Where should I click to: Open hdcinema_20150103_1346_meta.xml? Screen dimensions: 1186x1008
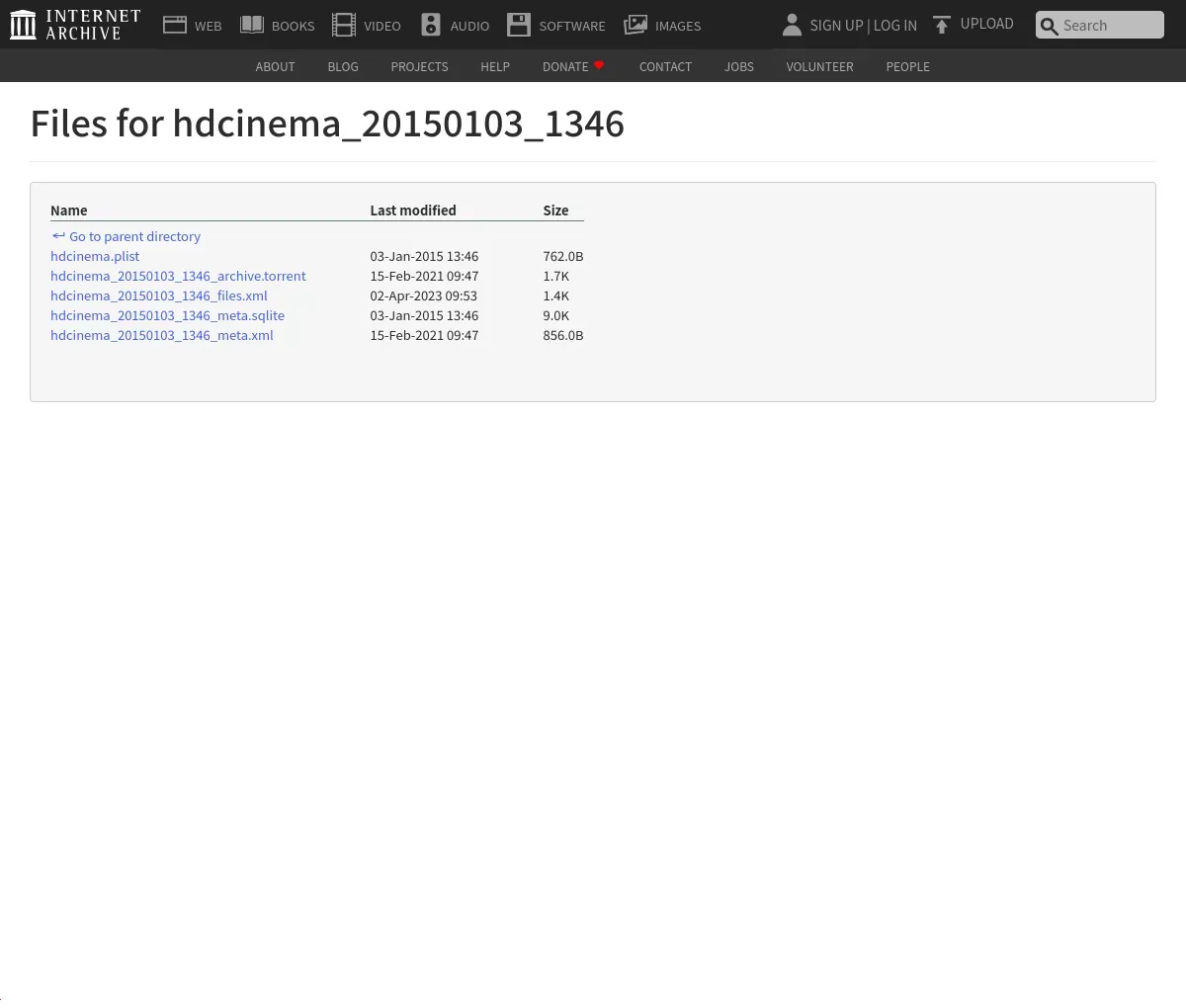pos(162,335)
